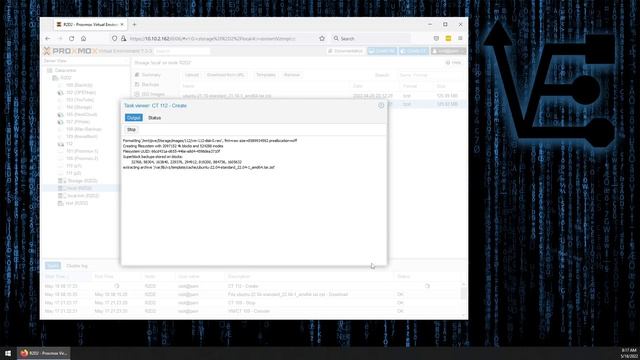Go back using the browser back arrow
This screenshot has width=640, height=360.
(48, 38)
